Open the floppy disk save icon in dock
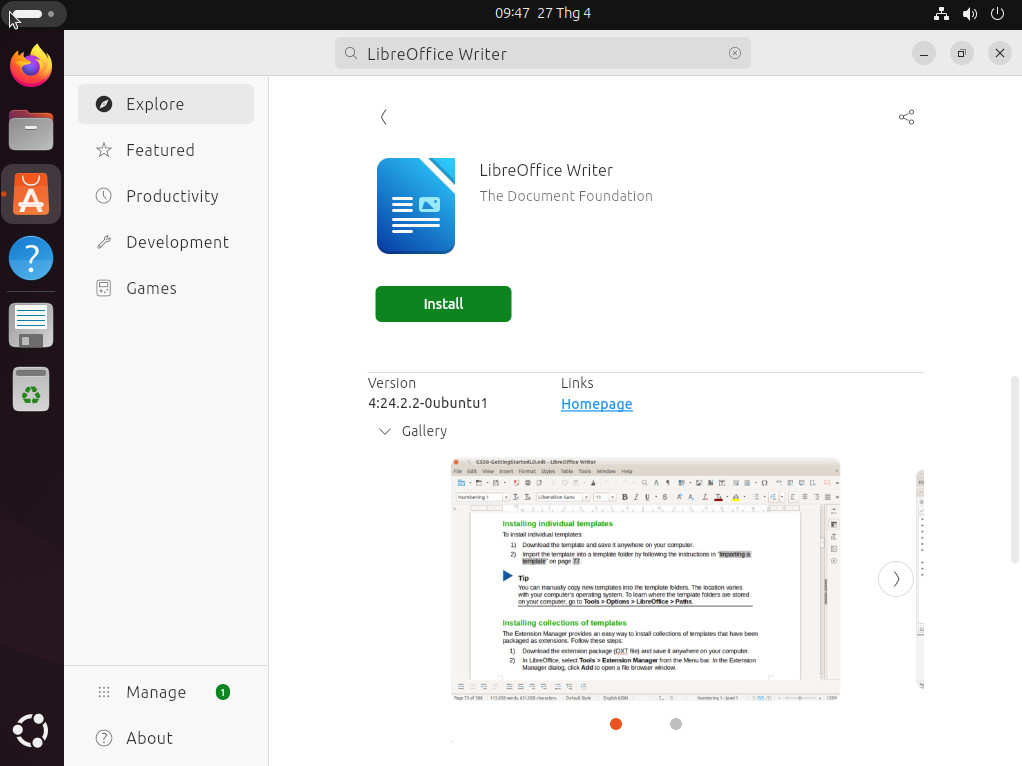Viewport: 1022px width, 766px height. click(x=31, y=325)
